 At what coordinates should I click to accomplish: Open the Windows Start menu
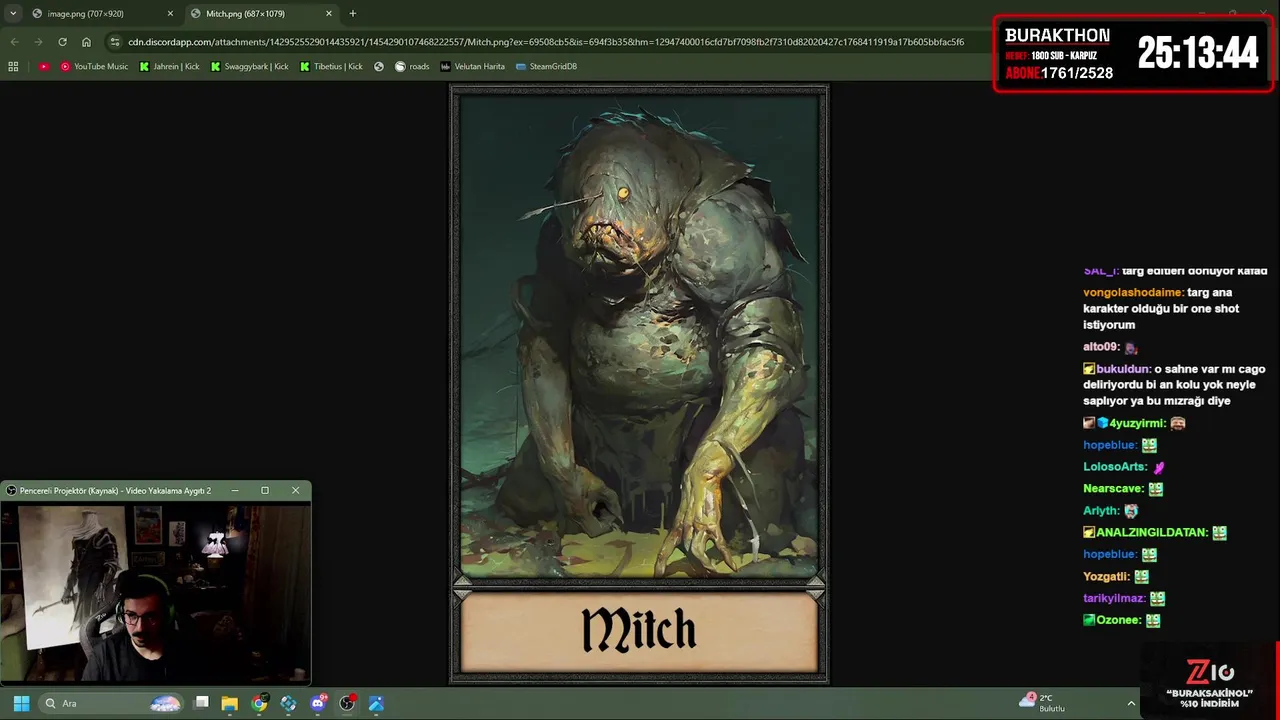coord(21,703)
